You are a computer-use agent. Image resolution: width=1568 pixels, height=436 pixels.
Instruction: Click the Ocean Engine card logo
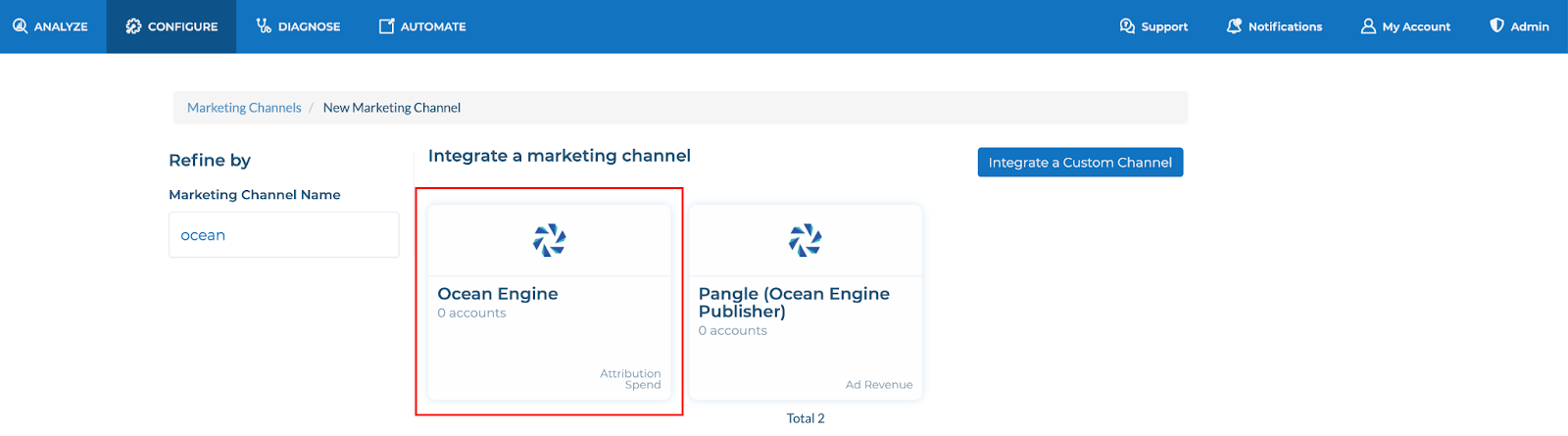549,240
